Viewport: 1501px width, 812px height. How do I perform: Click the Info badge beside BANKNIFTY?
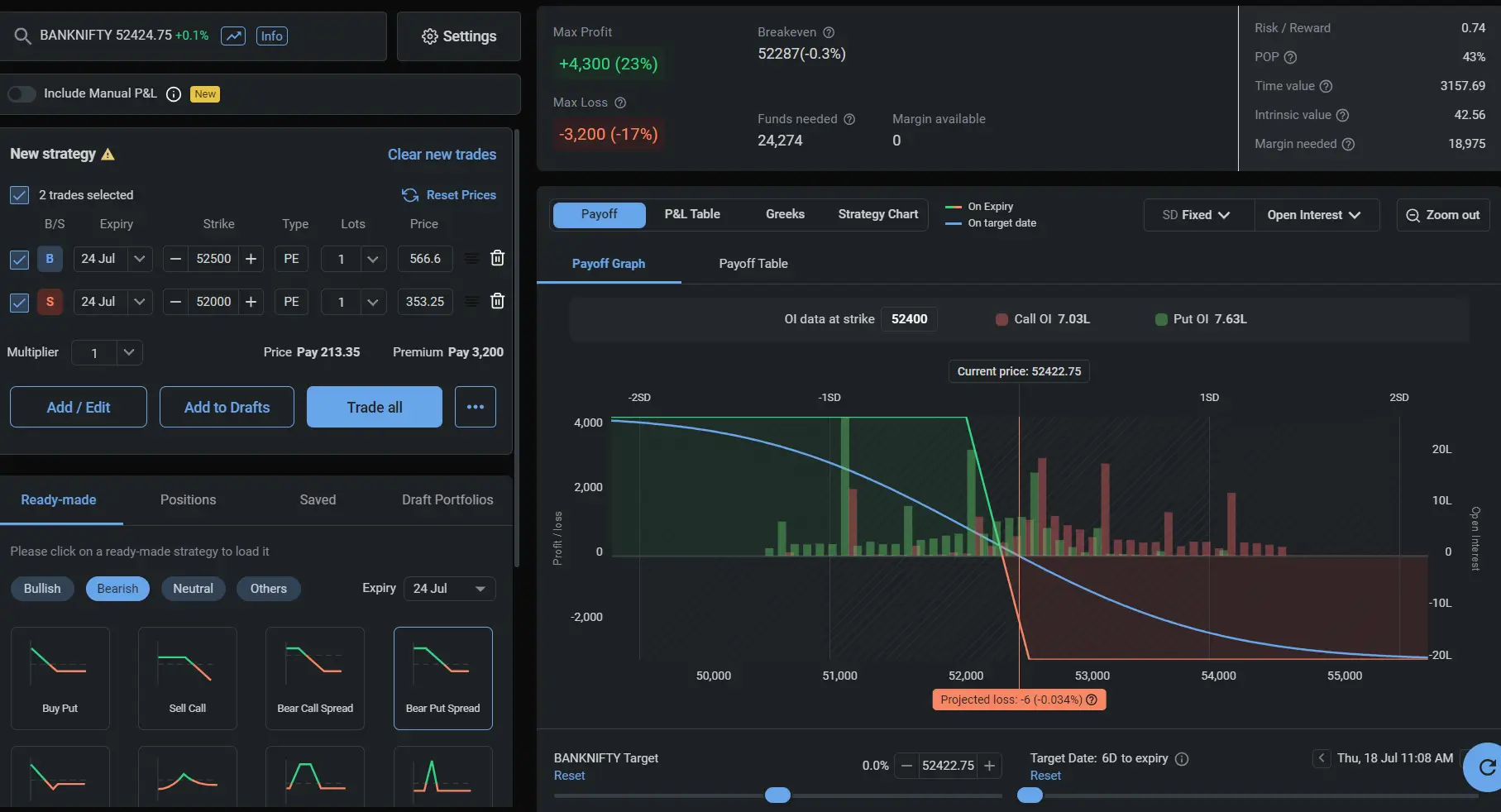coord(271,36)
